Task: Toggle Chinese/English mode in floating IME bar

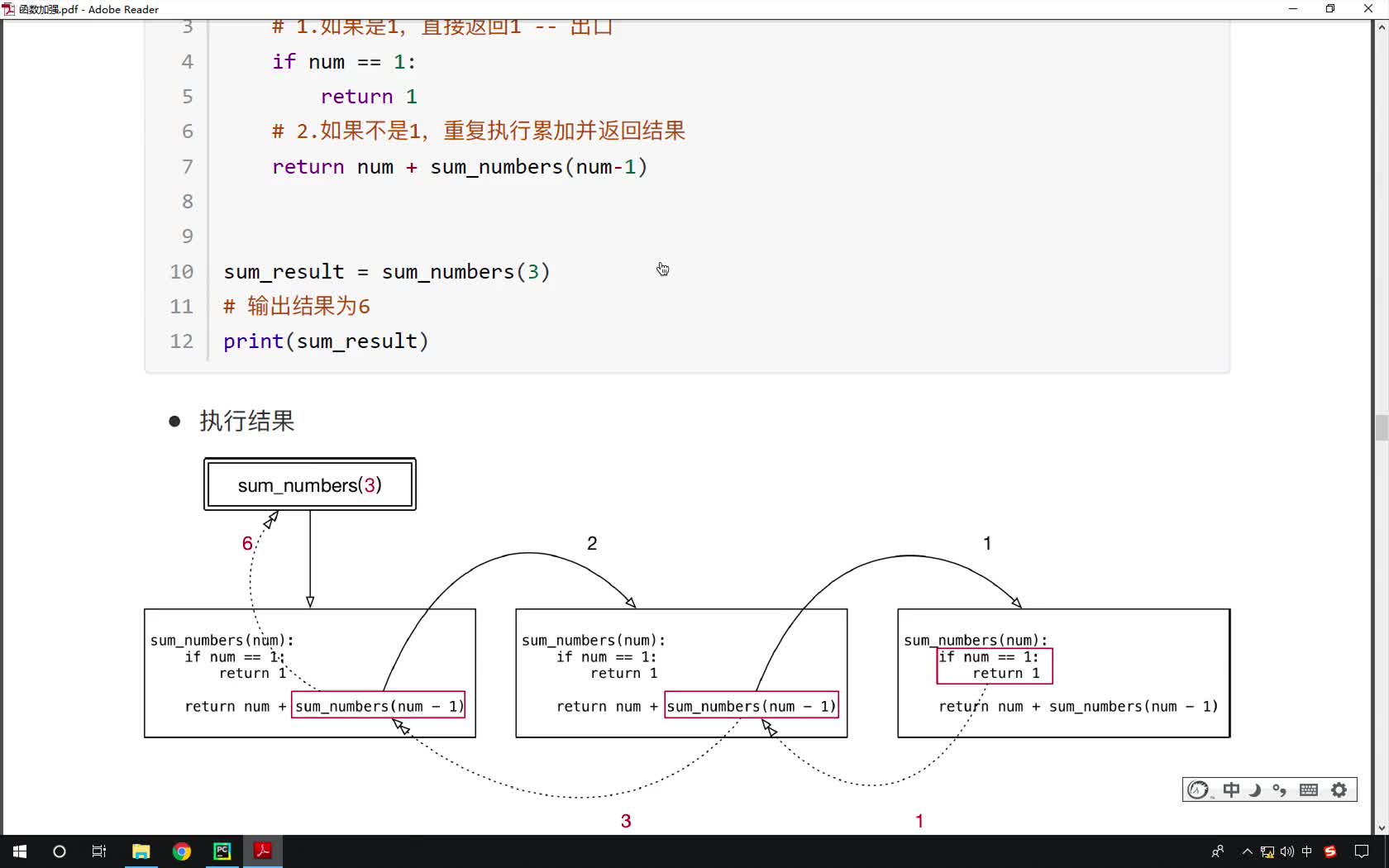Action: (1231, 790)
